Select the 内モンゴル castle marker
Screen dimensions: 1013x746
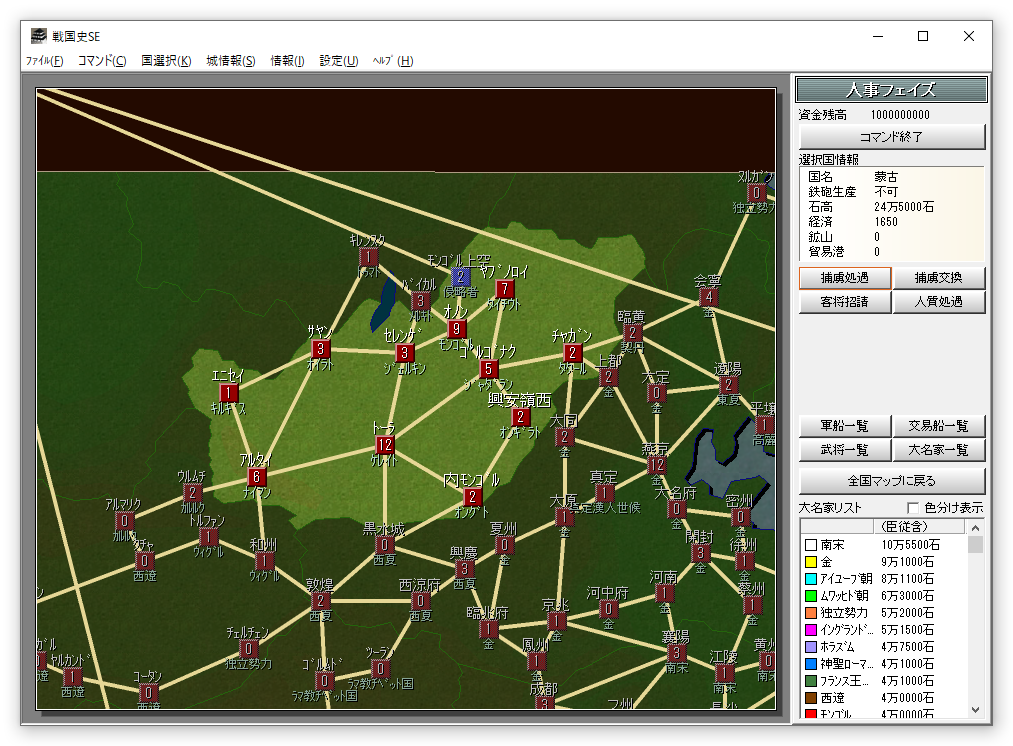point(473,497)
